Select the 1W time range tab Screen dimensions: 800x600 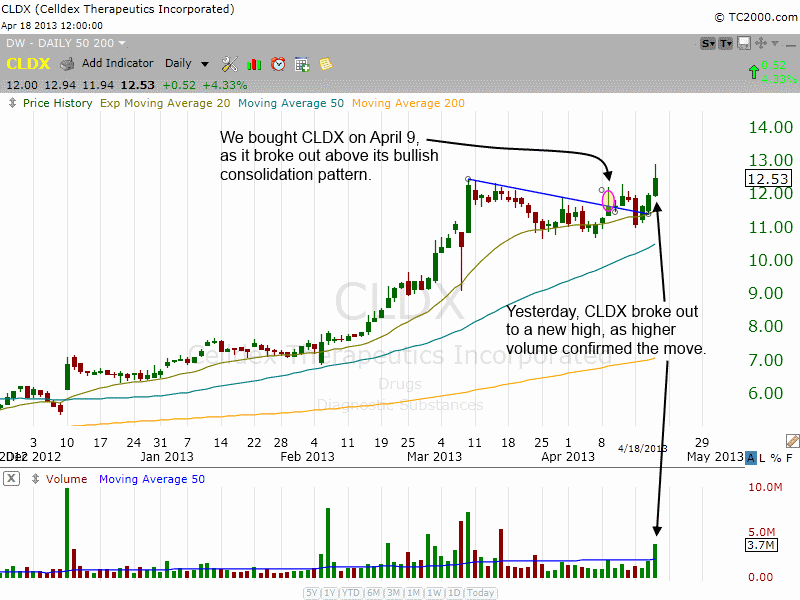click(x=434, y=592)
